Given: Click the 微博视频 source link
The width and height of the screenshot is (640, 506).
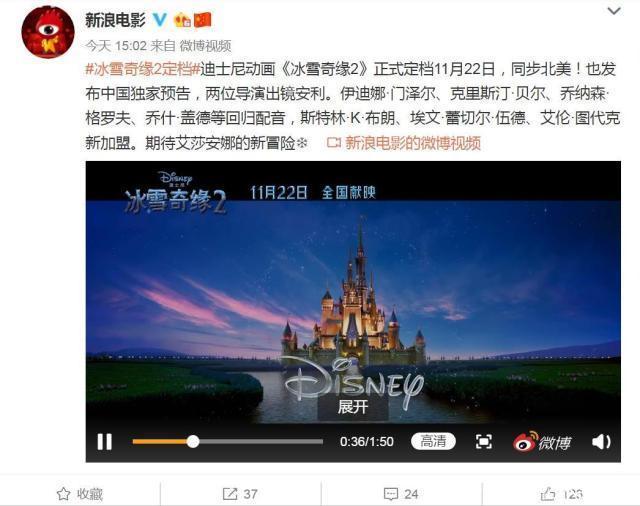Looking at the screenshot, I should (205, 46).
